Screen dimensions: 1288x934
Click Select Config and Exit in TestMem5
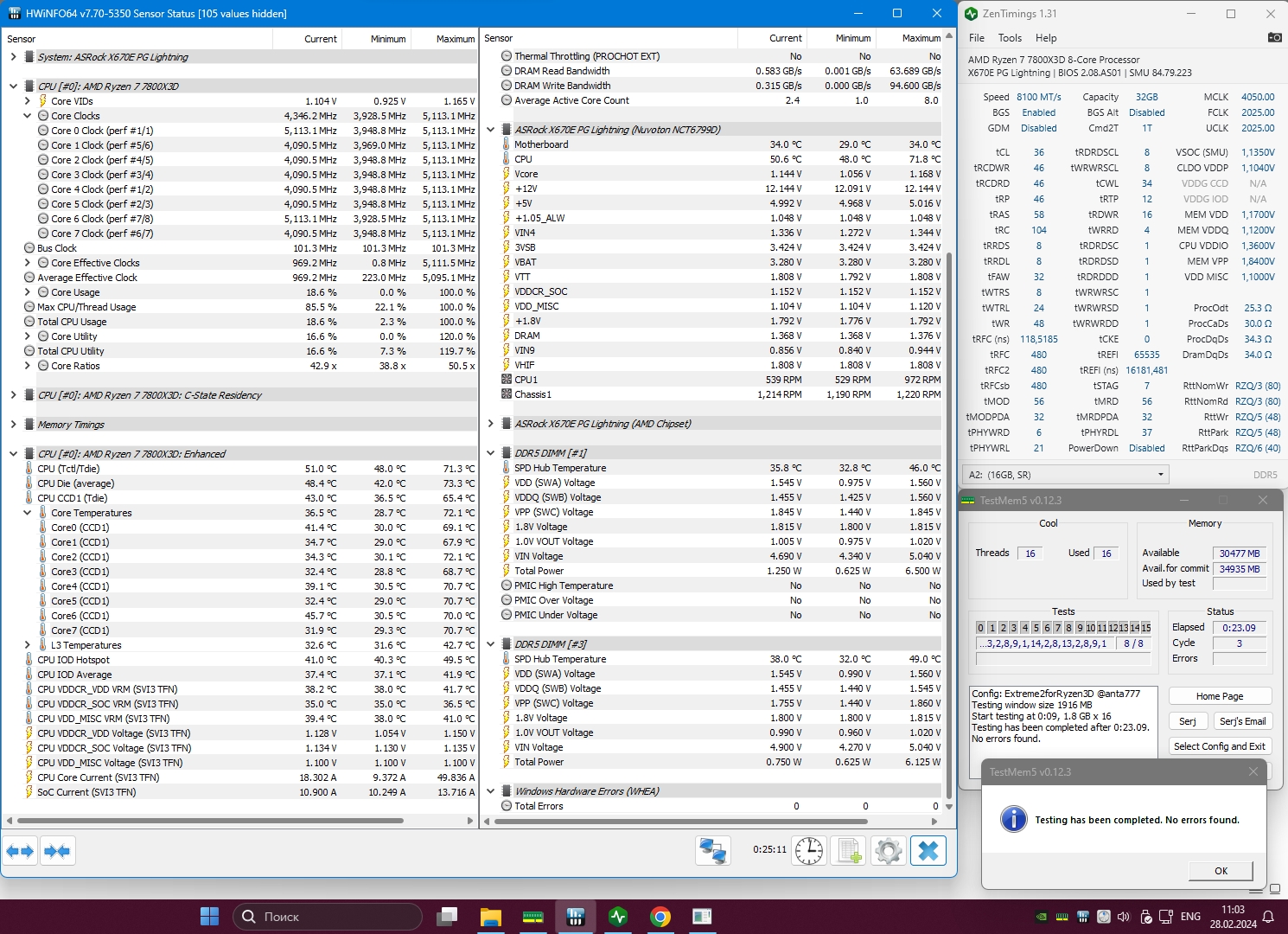click(1220, 746)
